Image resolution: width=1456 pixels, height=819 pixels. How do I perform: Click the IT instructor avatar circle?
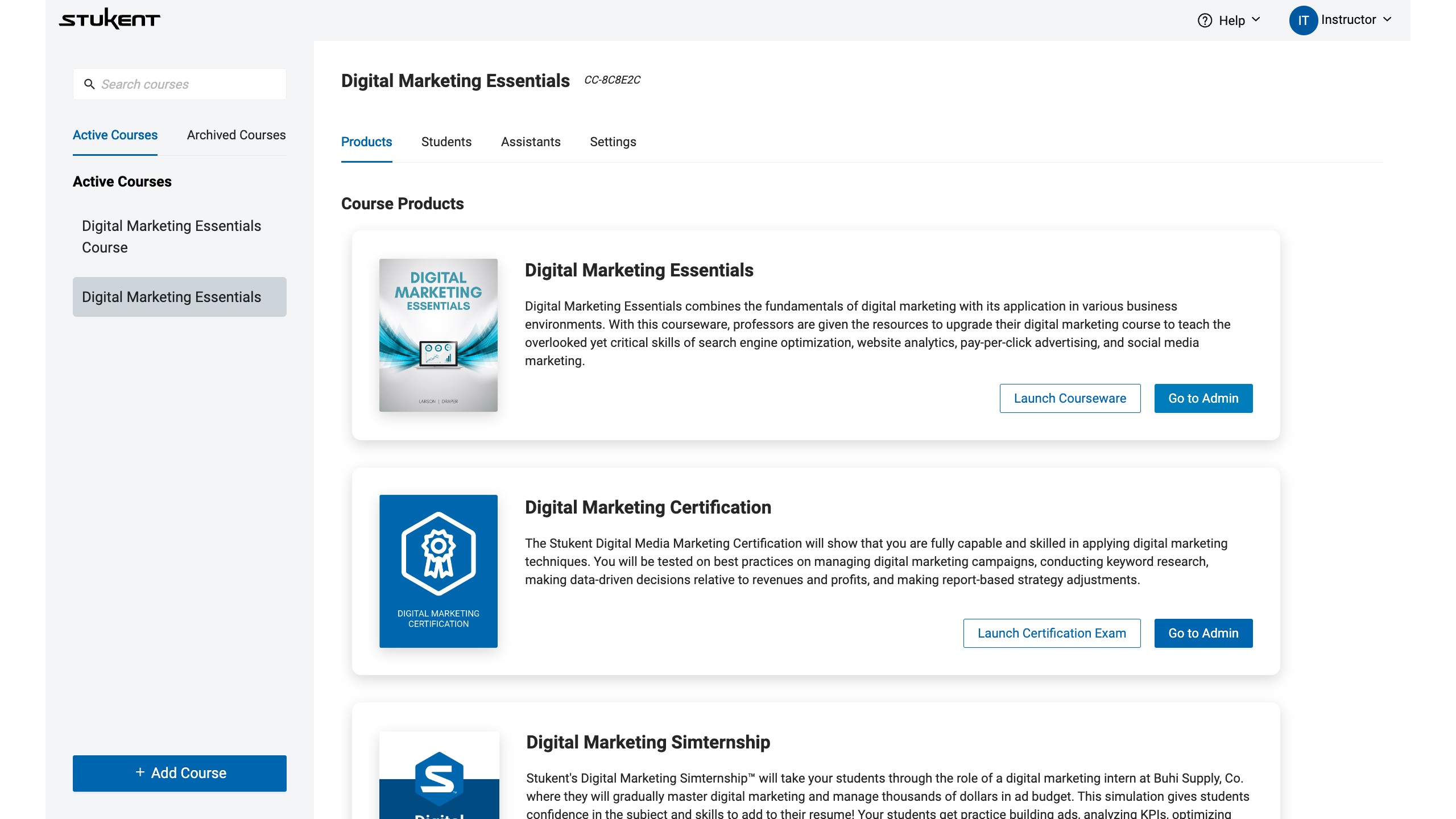tap(1303, 20)
